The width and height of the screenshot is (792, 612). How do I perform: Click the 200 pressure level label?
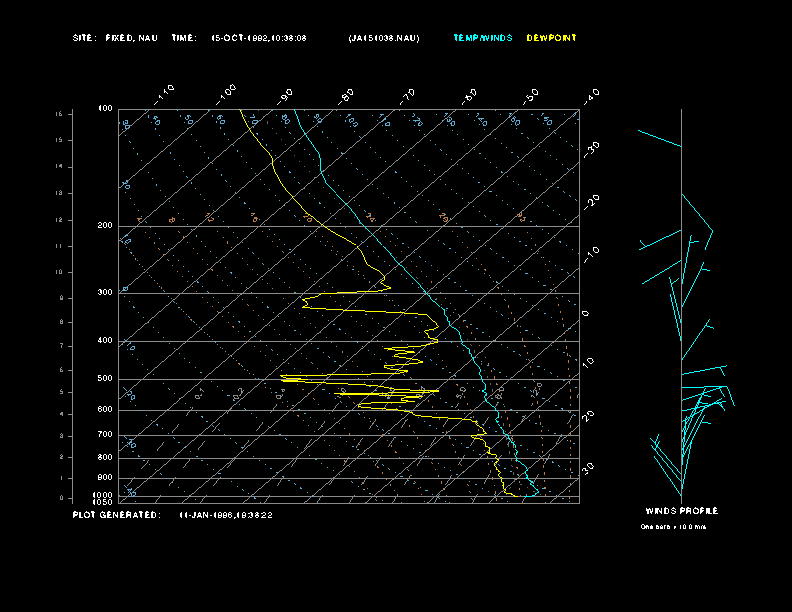[x=105, y=226]
